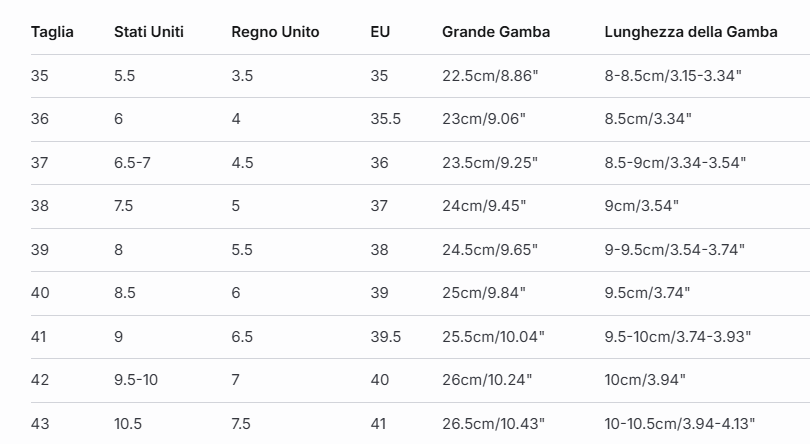Viewport: 810px width, 444px height.
Task: Select the 22.5cm/8.86" cell
Action: (483, 76)
